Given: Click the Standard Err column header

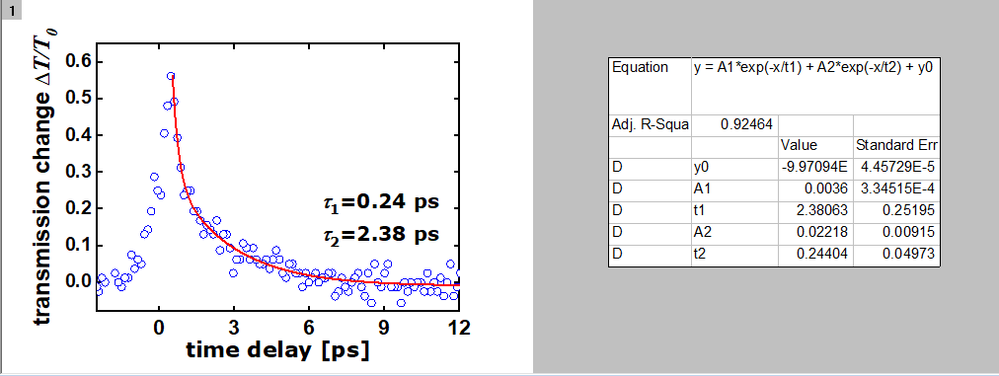Looking at the screenshot, I should point(896,145).
